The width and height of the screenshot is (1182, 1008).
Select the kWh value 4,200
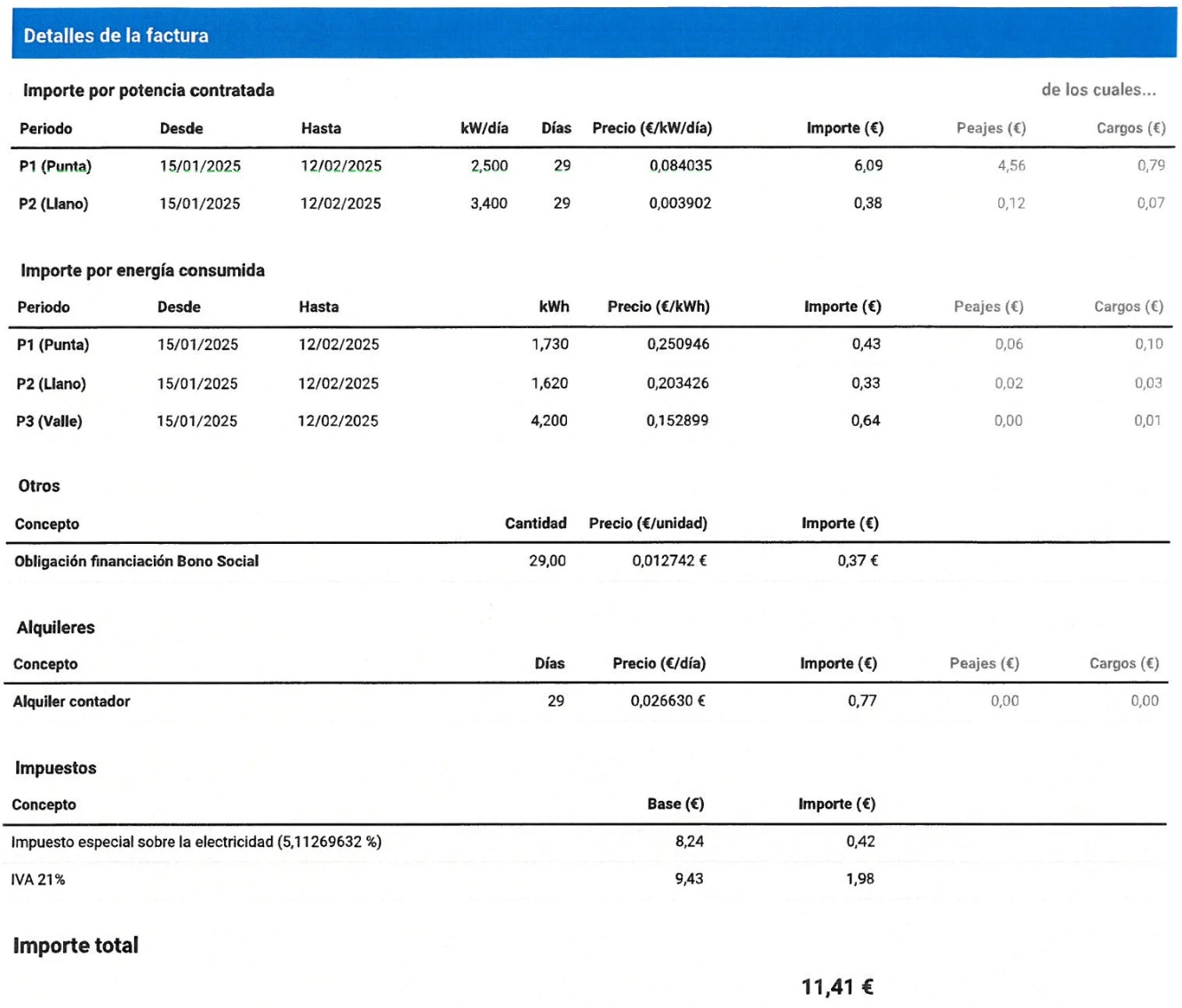click(x=548, y=420)
